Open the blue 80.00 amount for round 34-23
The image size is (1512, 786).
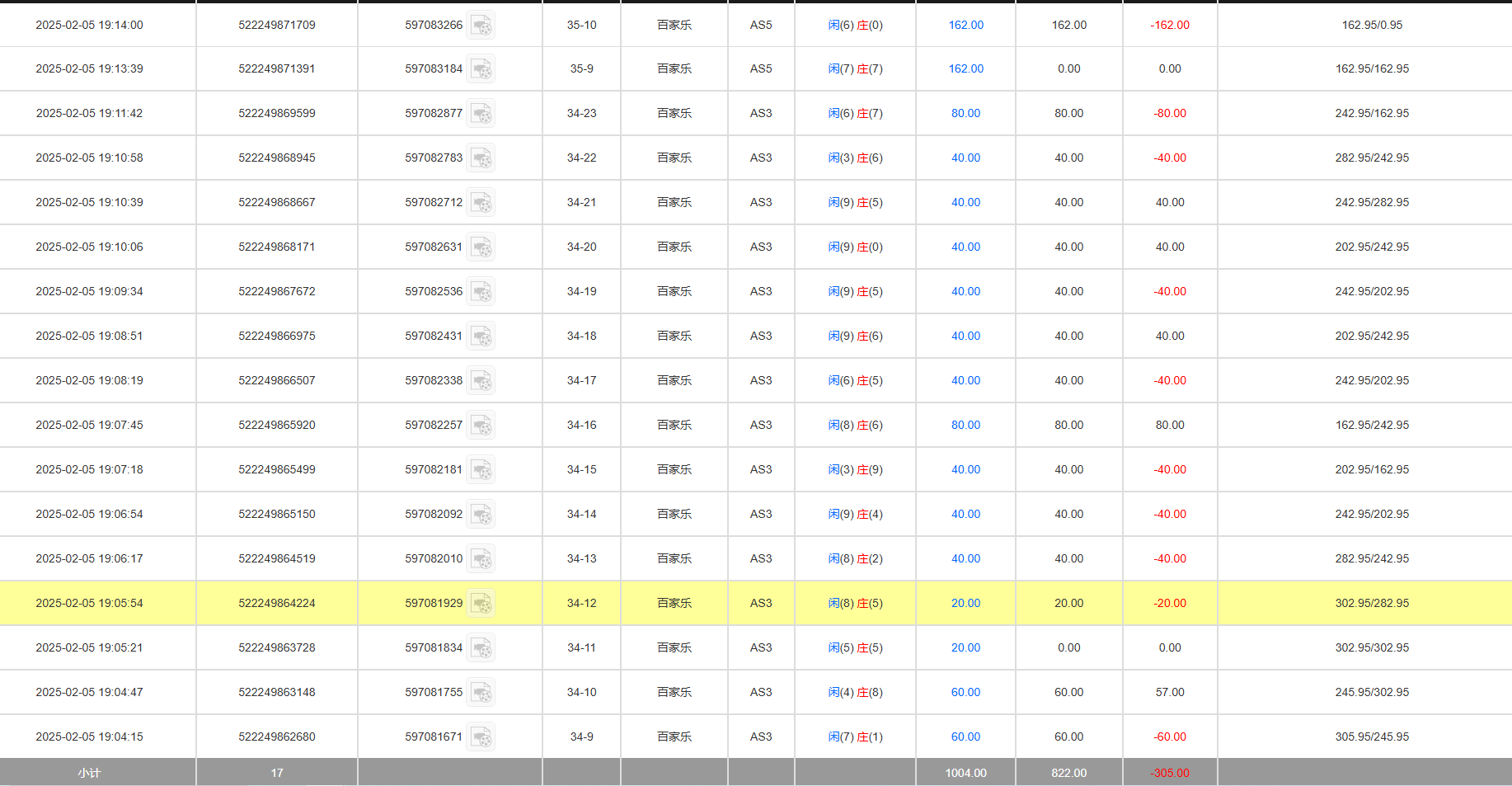(x=965, y=113)
